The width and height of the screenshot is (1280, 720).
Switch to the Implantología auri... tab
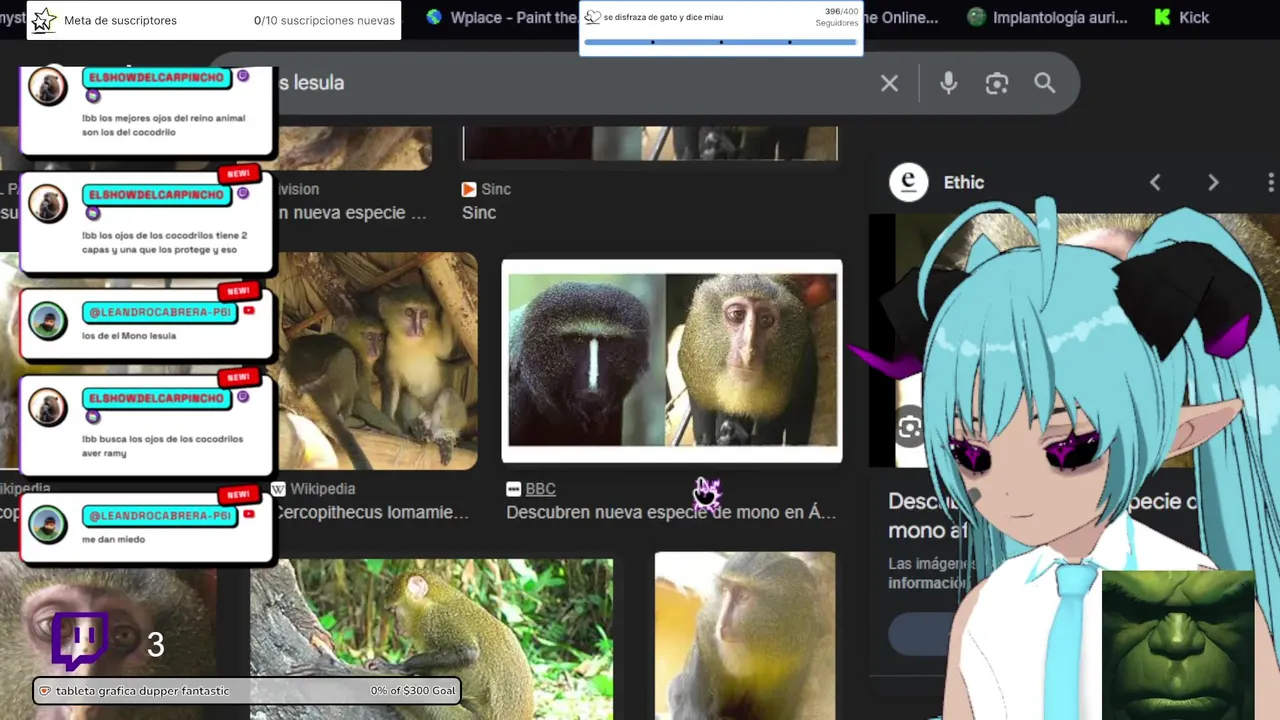point(1046,17)
